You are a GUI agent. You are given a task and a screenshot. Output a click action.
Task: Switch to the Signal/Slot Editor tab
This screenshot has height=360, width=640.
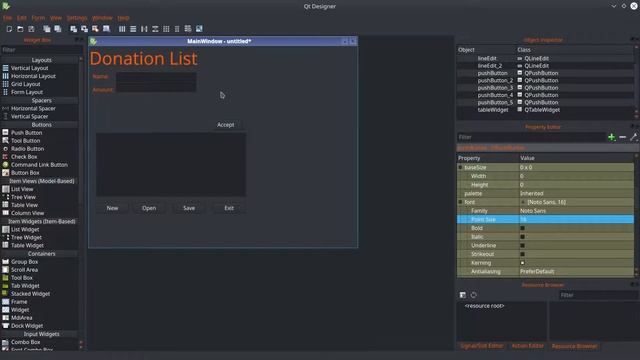coord(482,346)
